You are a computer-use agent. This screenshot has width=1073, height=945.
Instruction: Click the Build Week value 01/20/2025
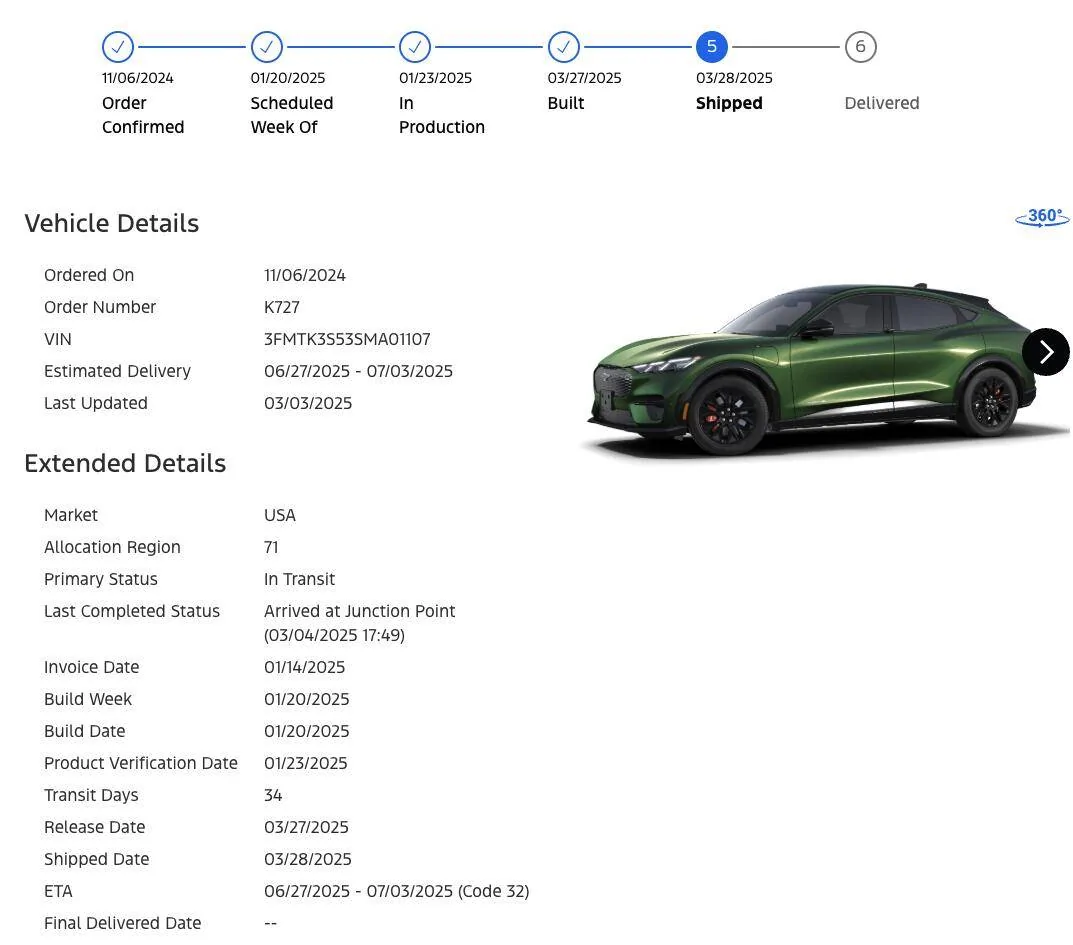[307, 699]
